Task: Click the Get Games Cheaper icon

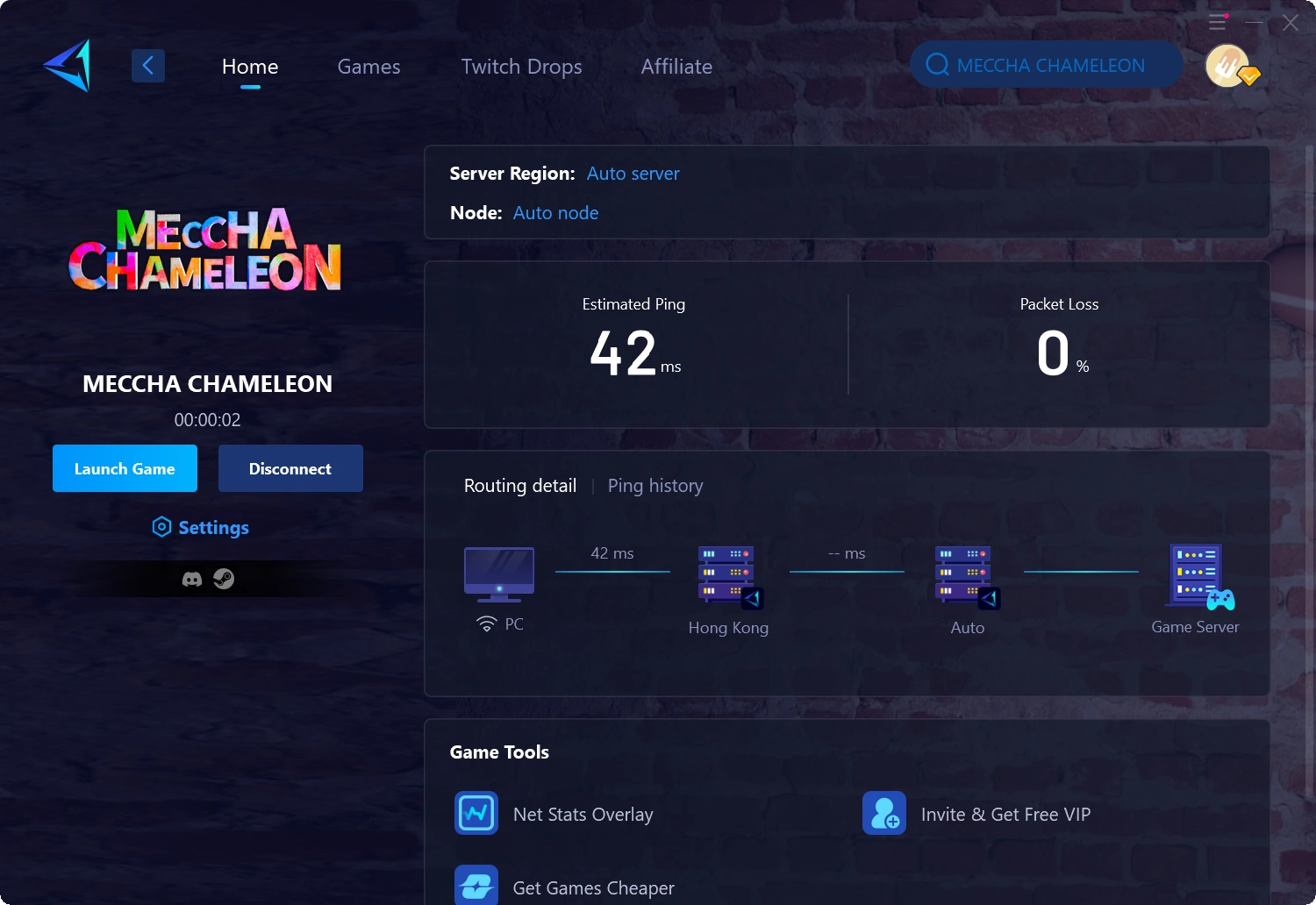Action: coord(476,885)
